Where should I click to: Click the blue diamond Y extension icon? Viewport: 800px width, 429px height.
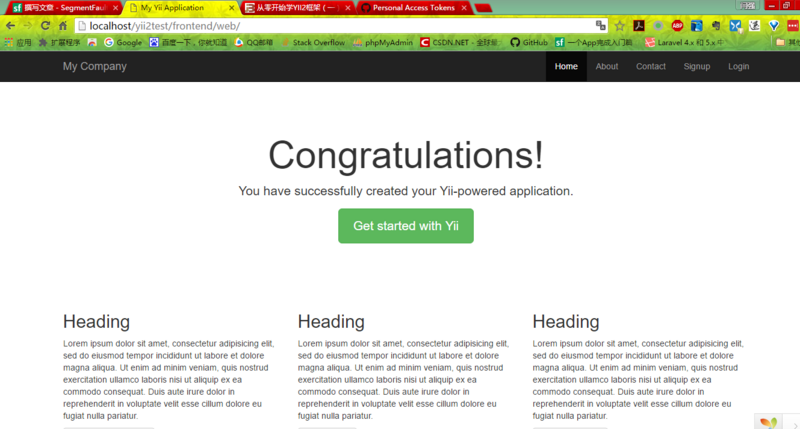coord(774,26)
